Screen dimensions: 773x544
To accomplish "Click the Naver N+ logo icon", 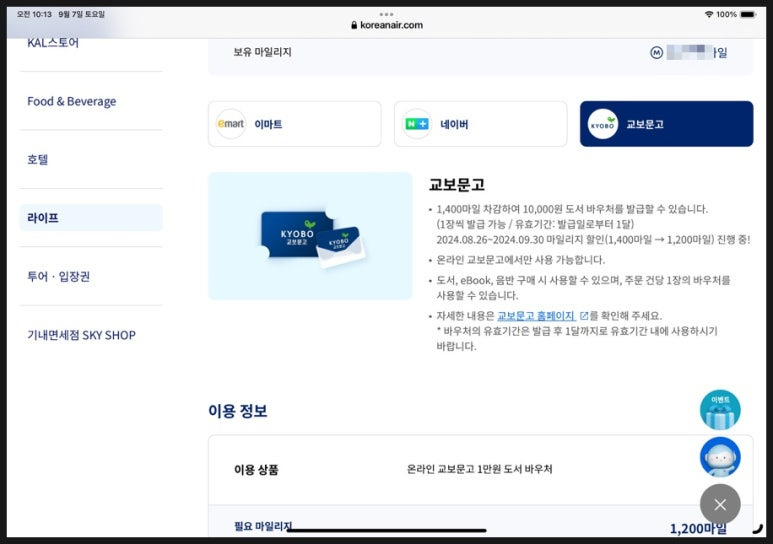I will point(417,124).
